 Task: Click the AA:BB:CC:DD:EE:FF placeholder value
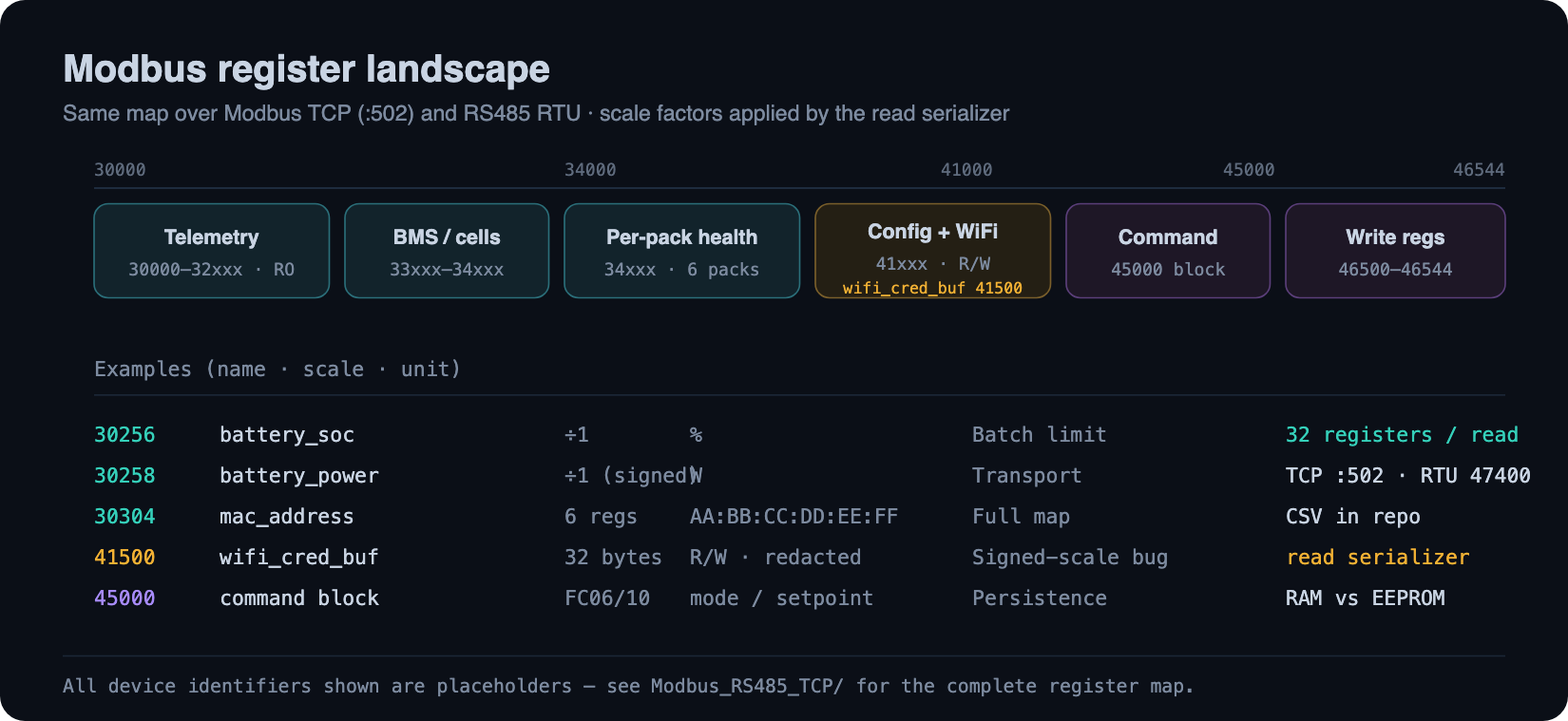pyautogui.click(x=794, y=517)
